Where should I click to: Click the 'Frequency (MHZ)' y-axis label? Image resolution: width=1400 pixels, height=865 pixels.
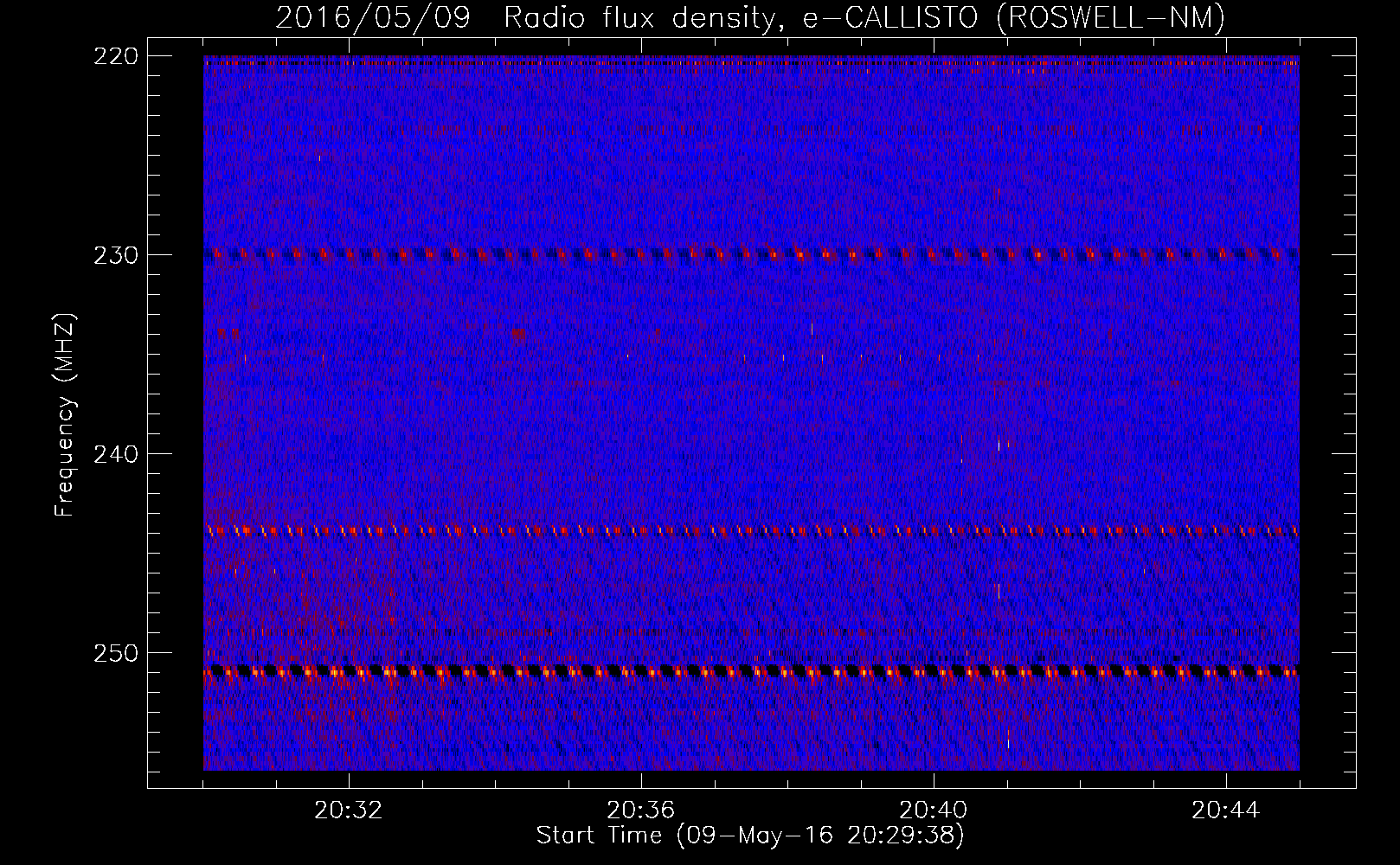tap(65, 414)
